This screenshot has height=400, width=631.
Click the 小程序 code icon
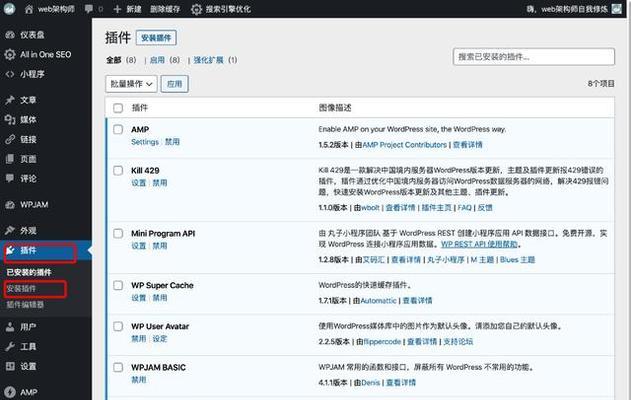[x=10, y=74]
